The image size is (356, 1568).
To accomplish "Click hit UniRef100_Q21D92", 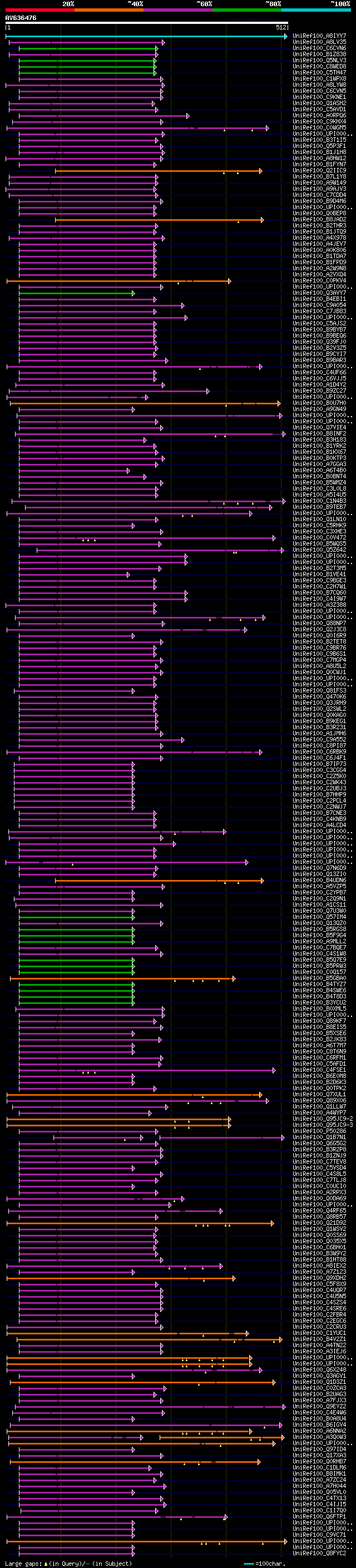I will pos(319,1223).
